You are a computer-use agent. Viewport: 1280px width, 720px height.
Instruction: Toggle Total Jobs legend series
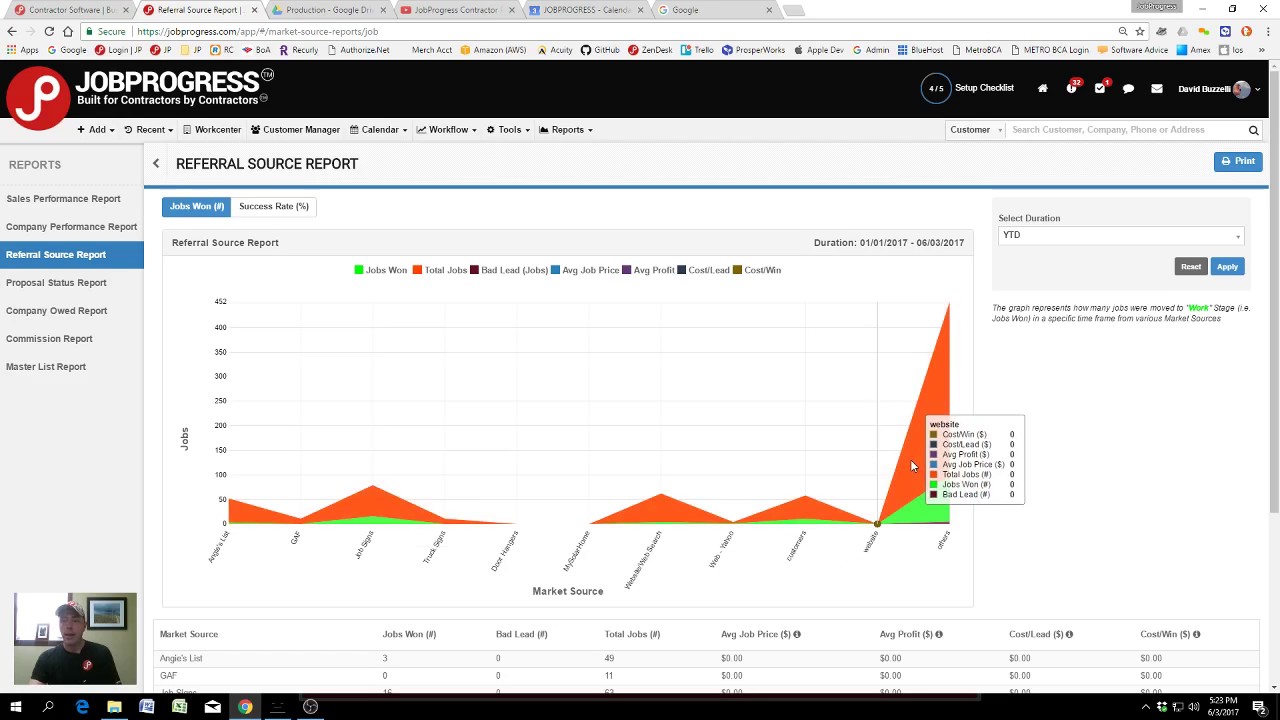(440, 270)
